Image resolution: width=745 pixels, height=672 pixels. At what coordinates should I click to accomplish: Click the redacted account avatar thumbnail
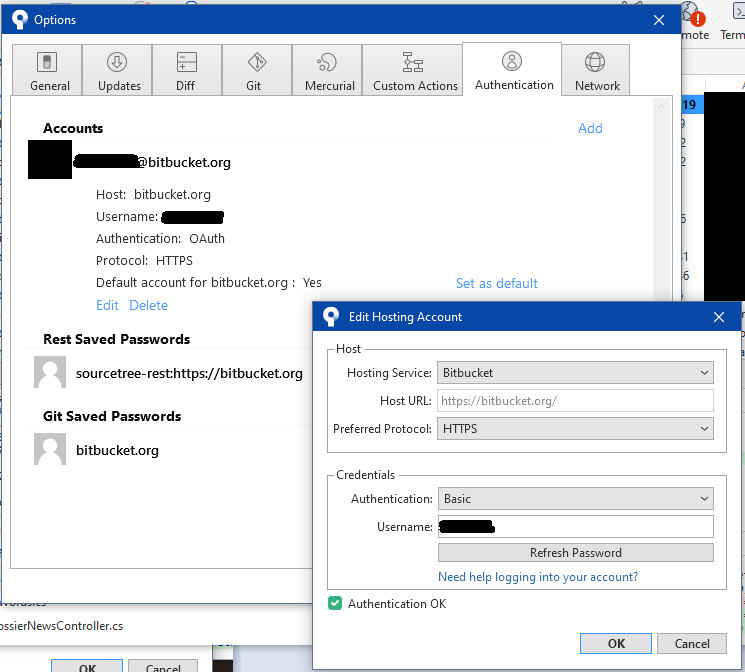pyautogui.click(x=50, y=159)
